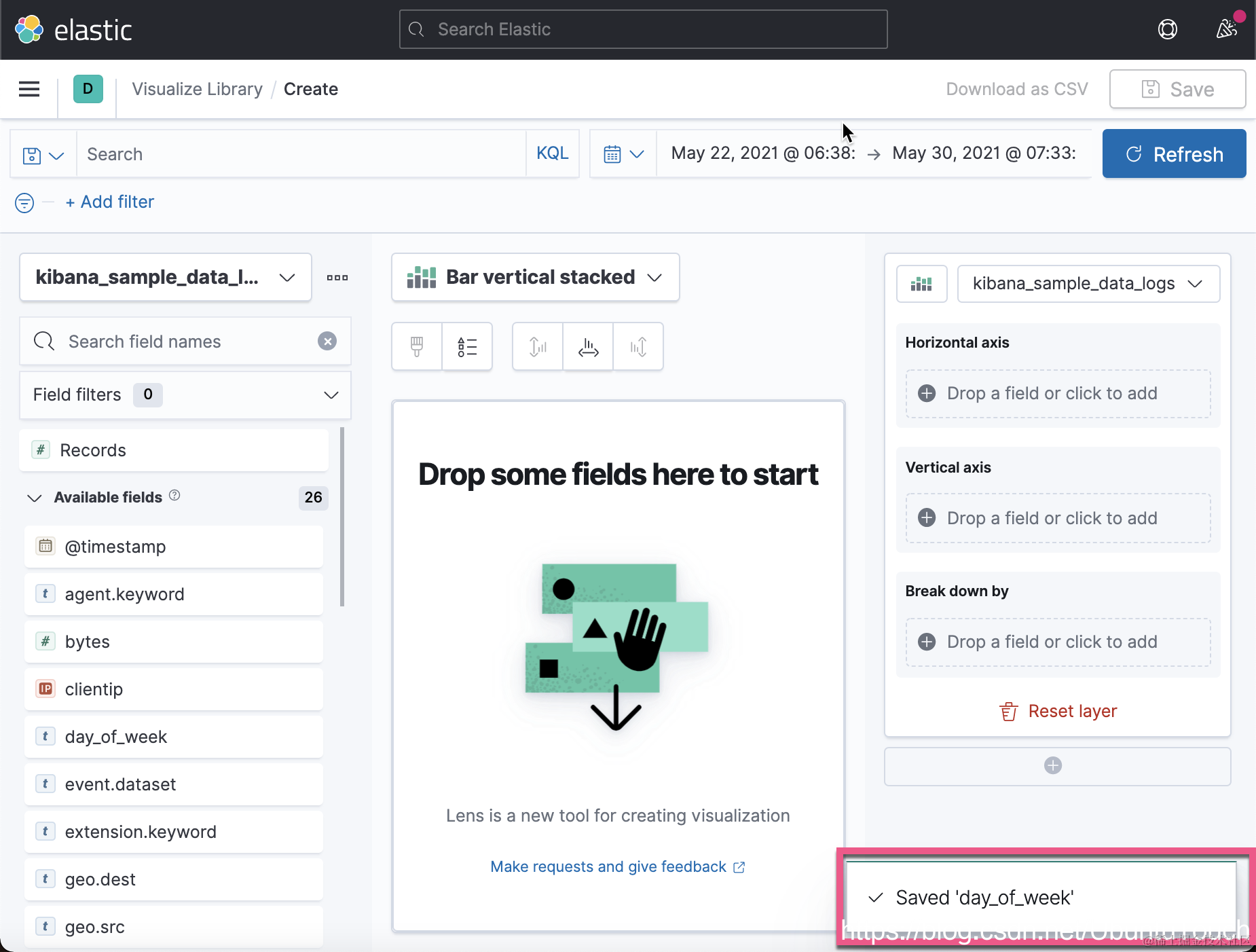
Task: Select the @timestamp field
Action: point(174,547)
